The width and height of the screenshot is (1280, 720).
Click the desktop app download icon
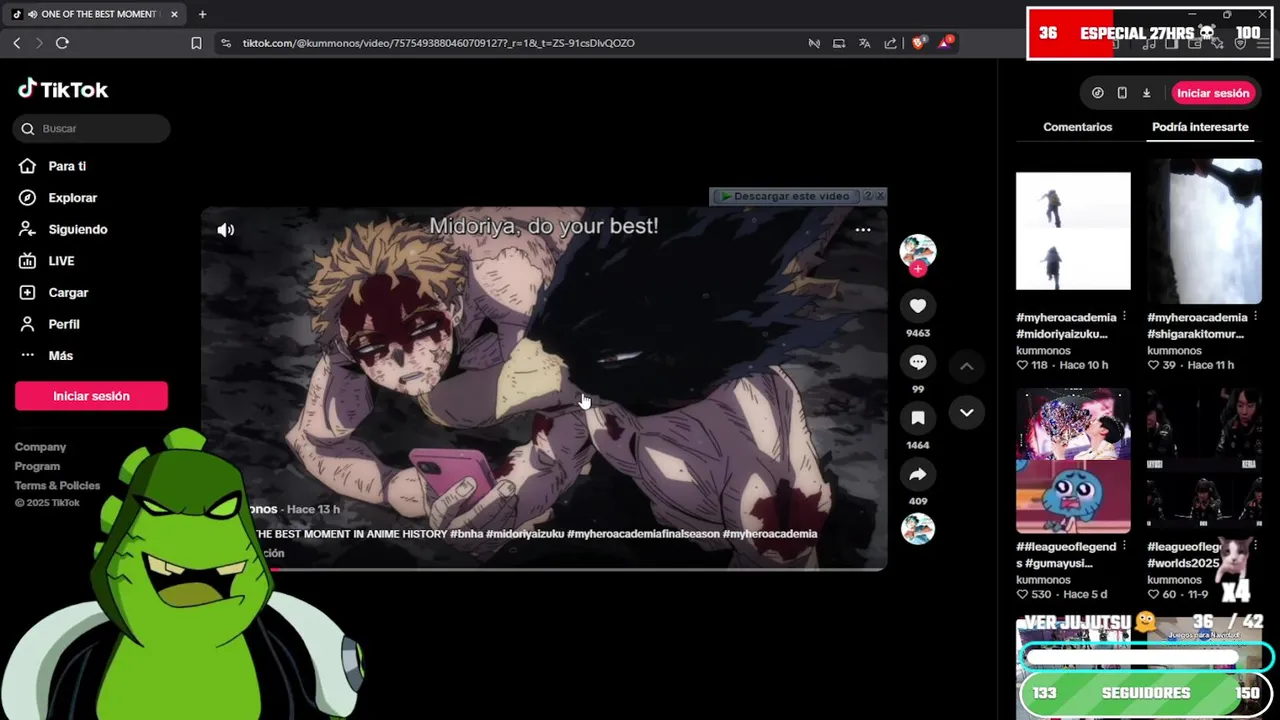(1146, 93)
